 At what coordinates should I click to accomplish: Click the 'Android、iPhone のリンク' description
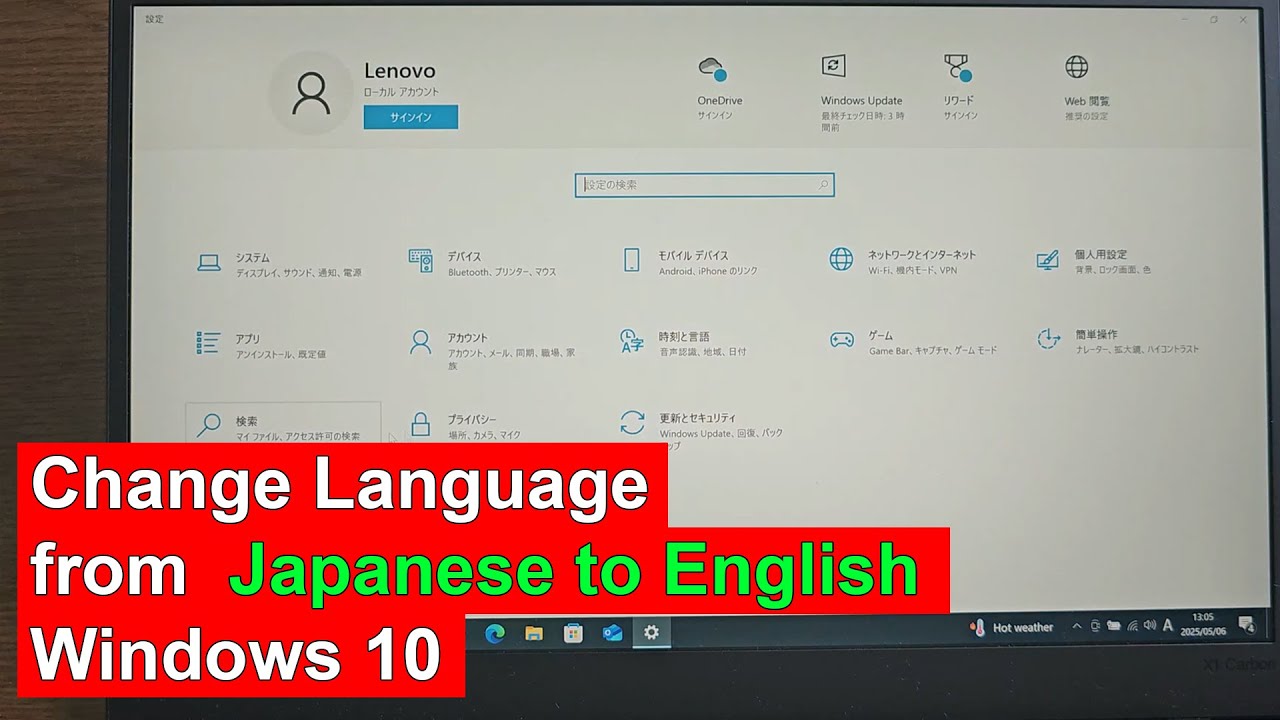708,271
